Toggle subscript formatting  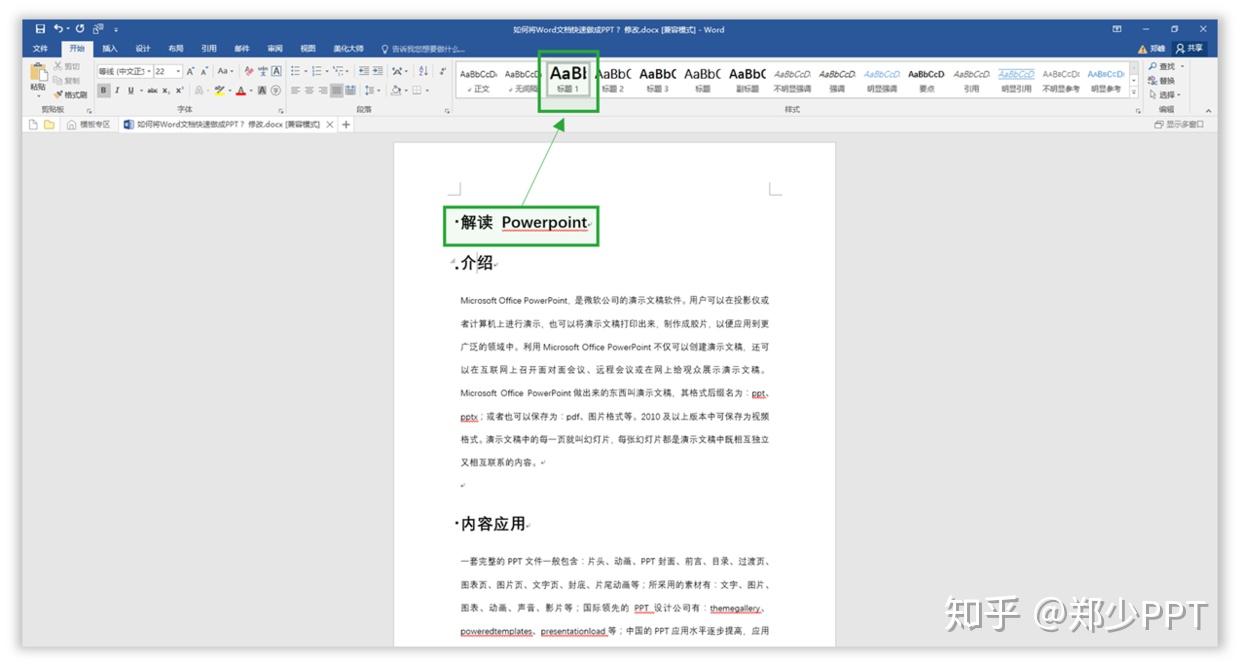pyautogui.click(x=166, y=91)
